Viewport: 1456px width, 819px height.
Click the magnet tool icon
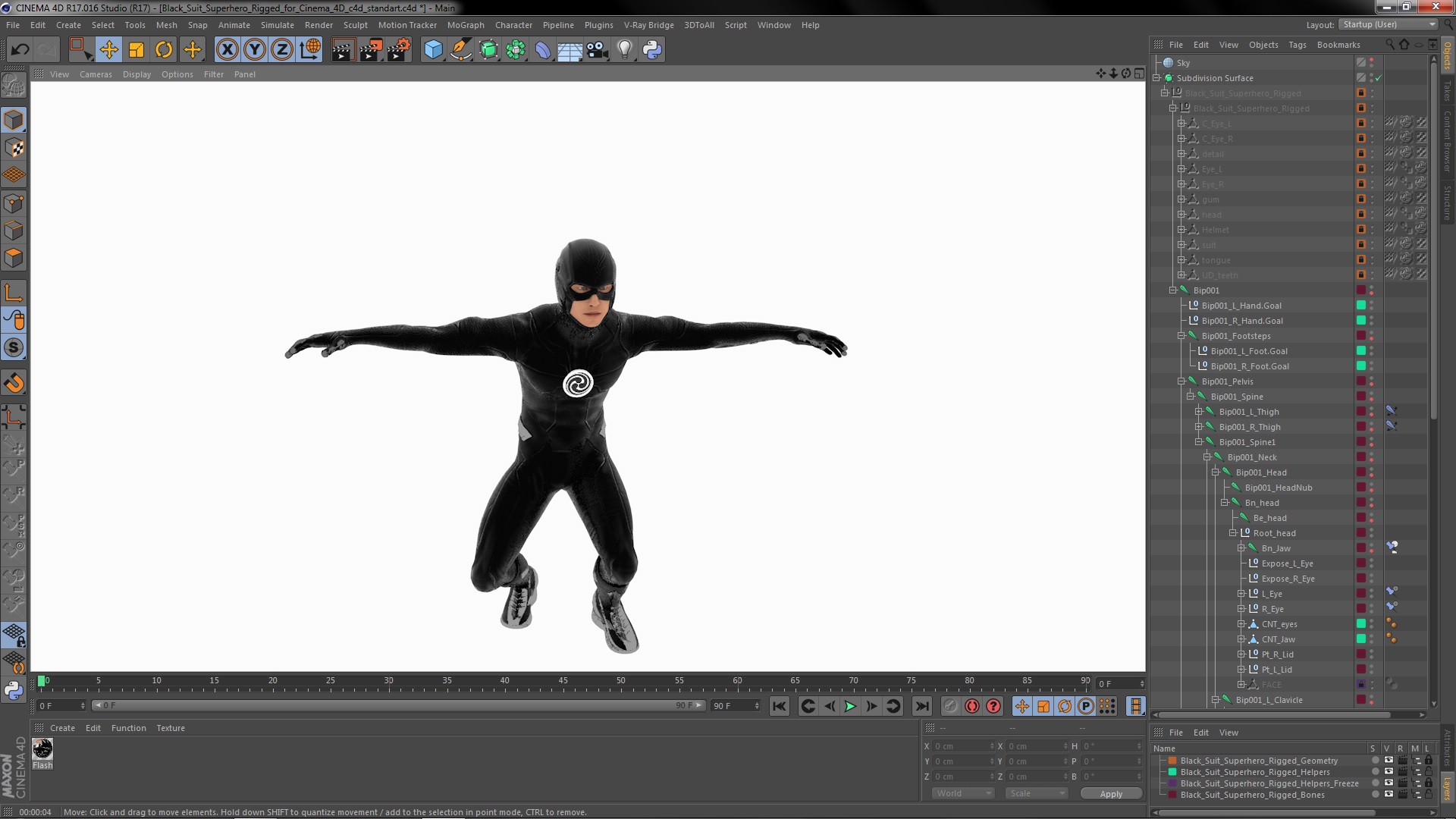[14, 383]
